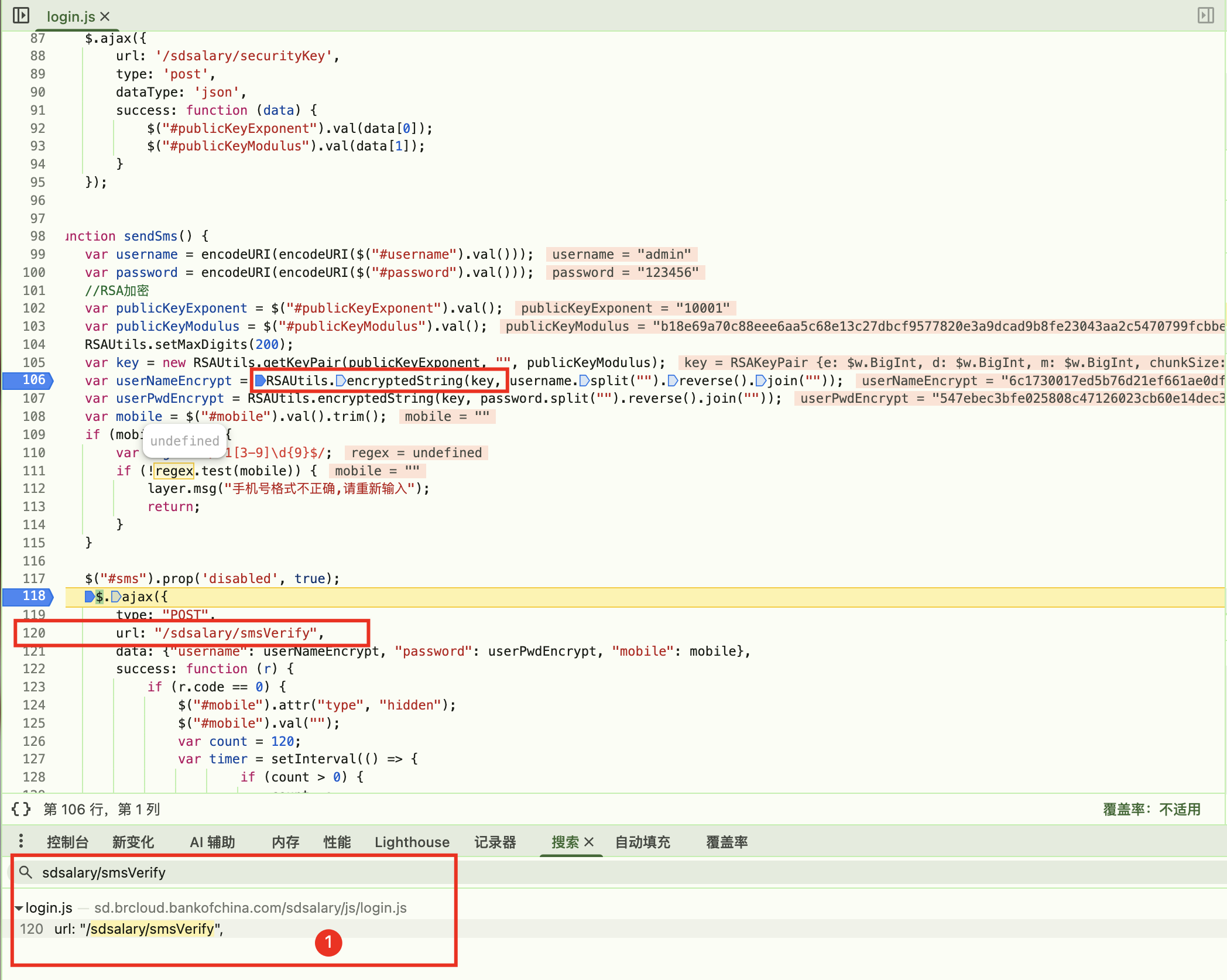Click the pretty-print curly braces icon

tap(21, 809)
